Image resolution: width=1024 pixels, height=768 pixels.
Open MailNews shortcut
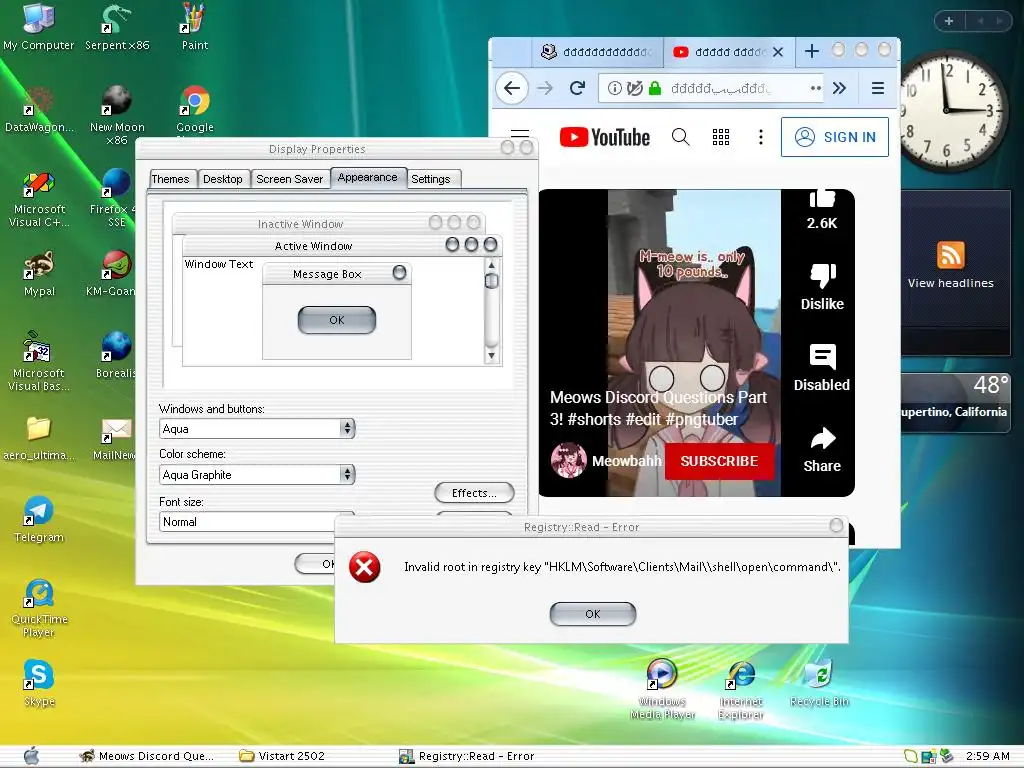click(x=116, y=438)
